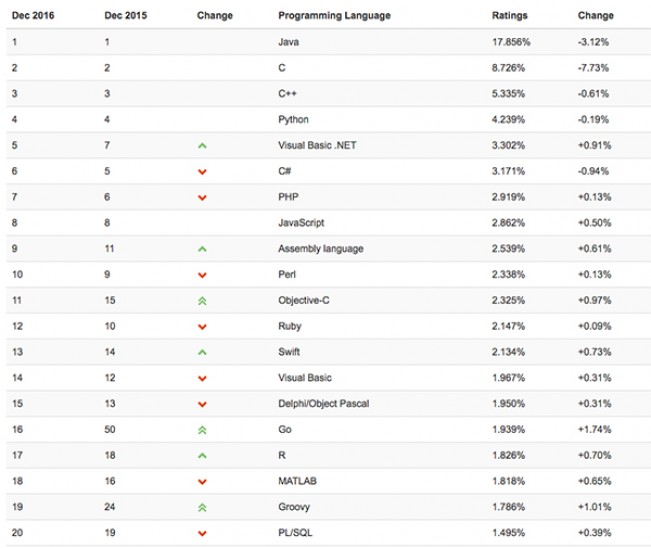The image size is (651, 548).
Task: Select the Java language name
Action: click(x=288, y=43)
